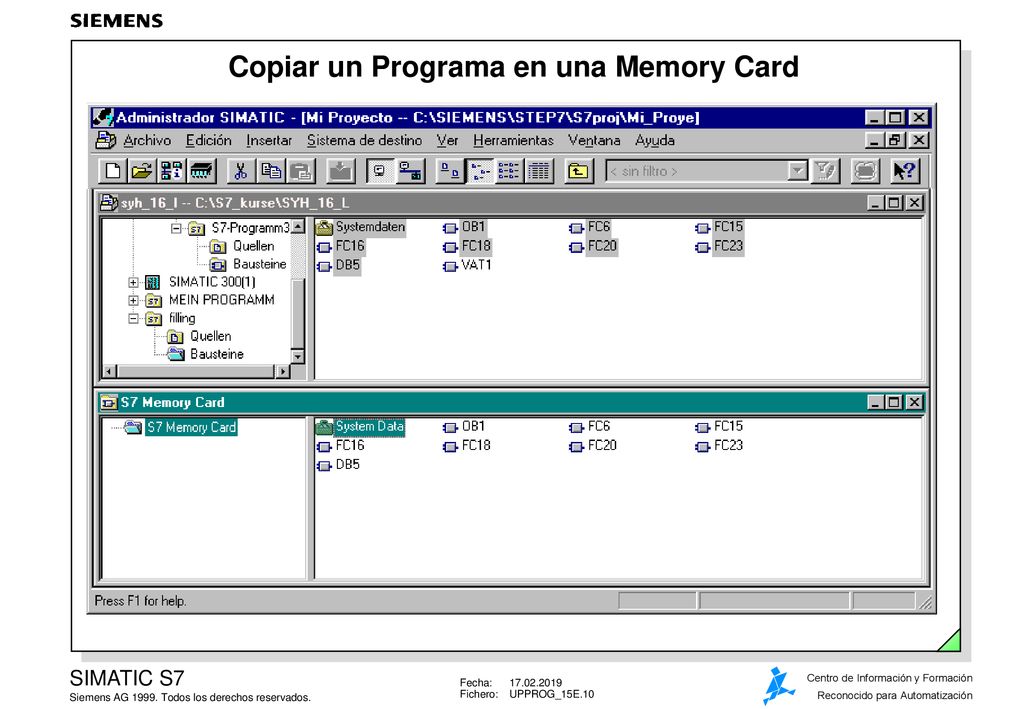Click the Accessible Nodes toolbar icon
The width and height of the screenshot is (1024, 709).
[171, 171]
